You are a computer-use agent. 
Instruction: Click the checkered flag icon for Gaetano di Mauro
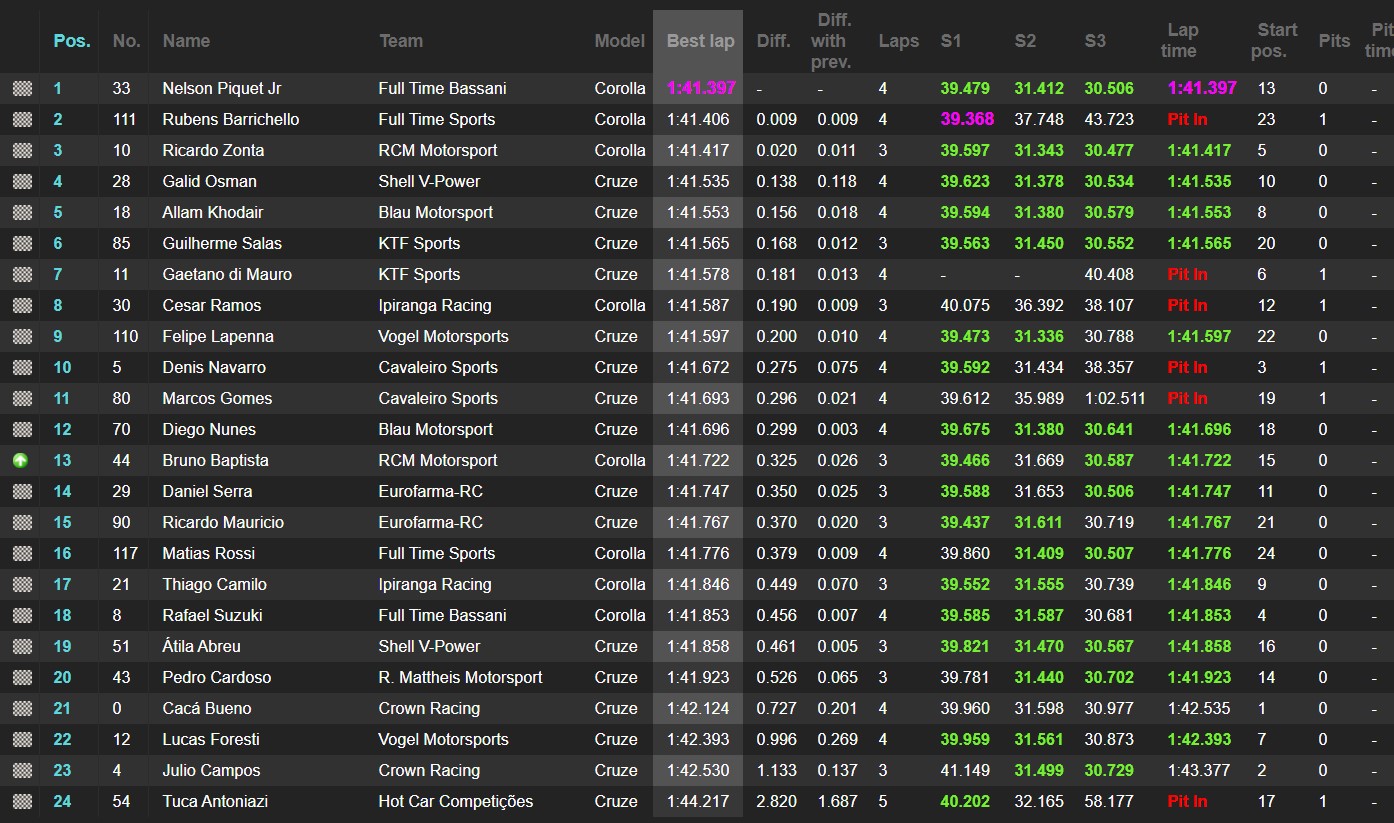[x=21, y=275]
